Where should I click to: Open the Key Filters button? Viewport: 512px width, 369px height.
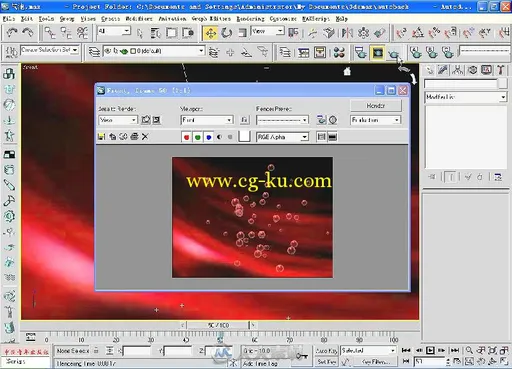click(x=376, y=361)
